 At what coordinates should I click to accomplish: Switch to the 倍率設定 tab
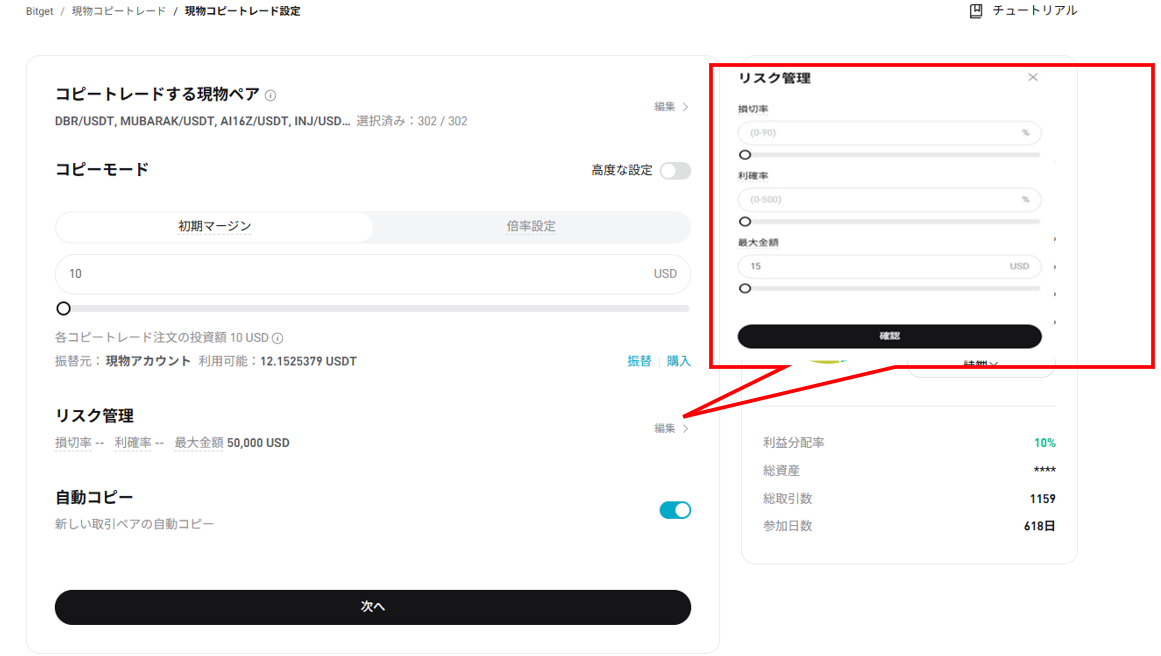[531, 227]
